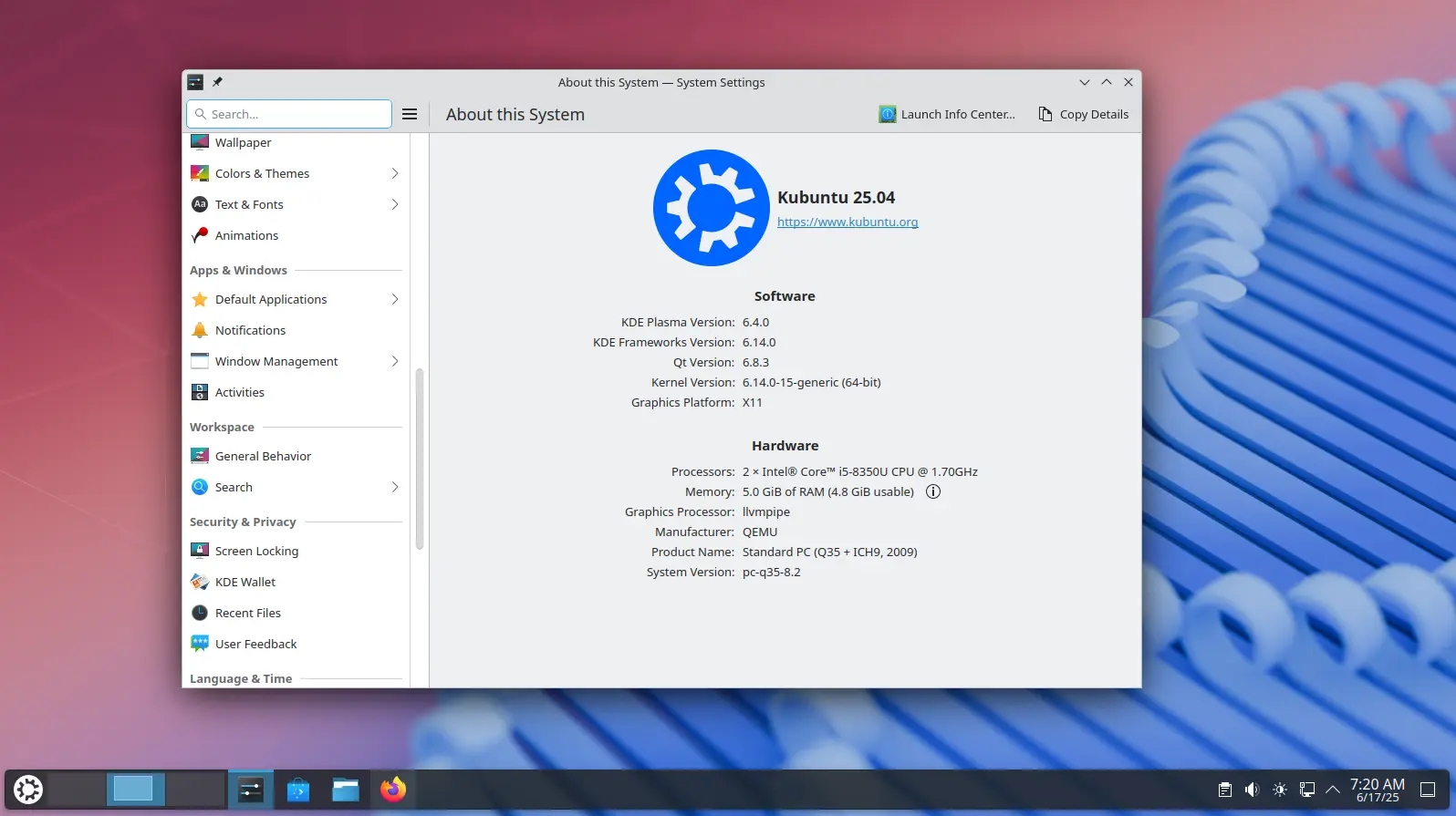The width and height of the screenshot is (1456, 816).
Task: Open the application launcher in the taskbar
Action: 28,789
